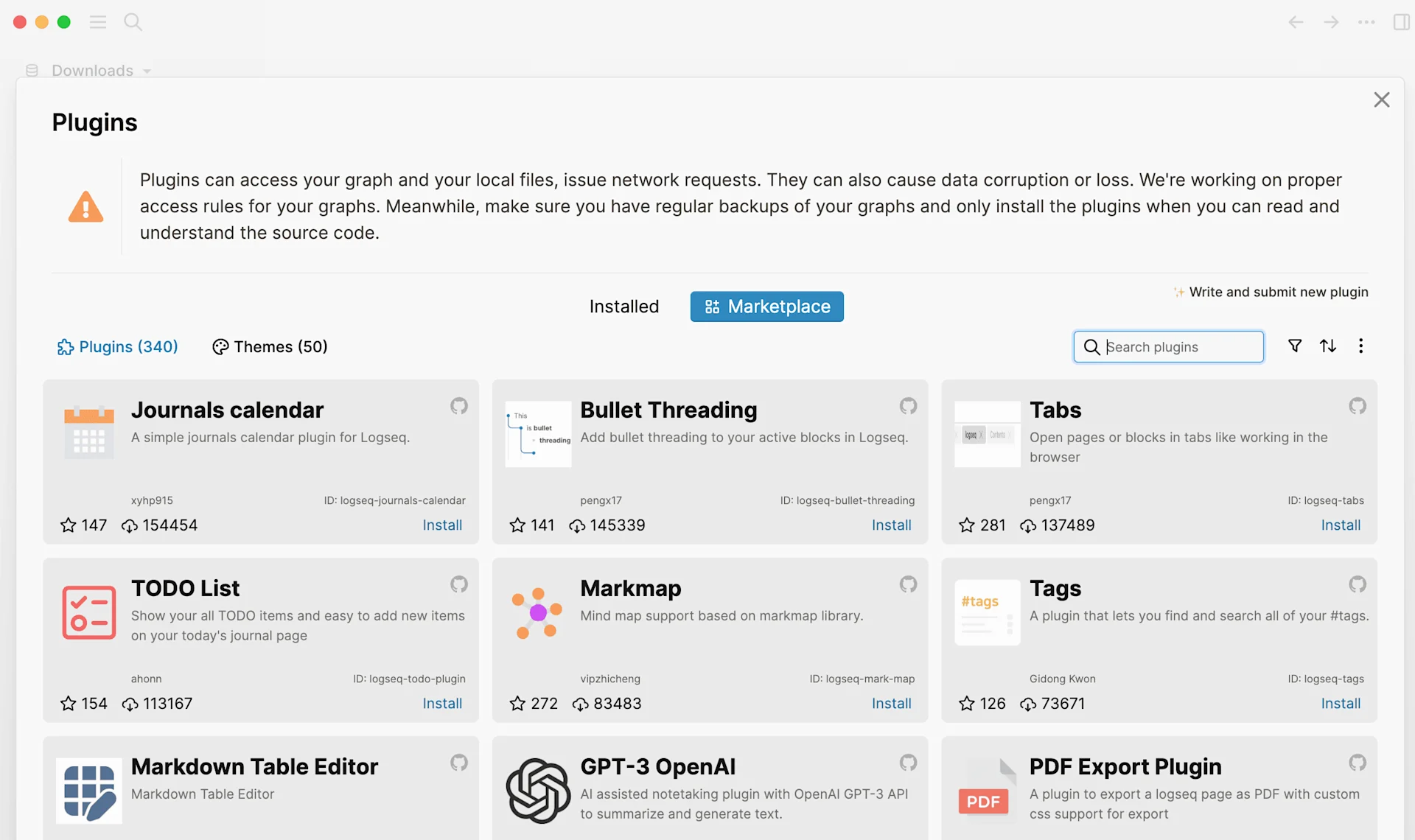
Task: Install the TODO List plugin
Action: tap(442, 704)
